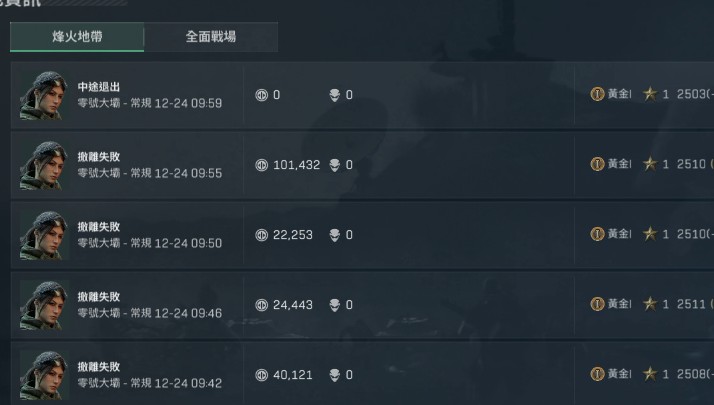Click the 2510 rank score in 09:55 row

pos(691,164)
